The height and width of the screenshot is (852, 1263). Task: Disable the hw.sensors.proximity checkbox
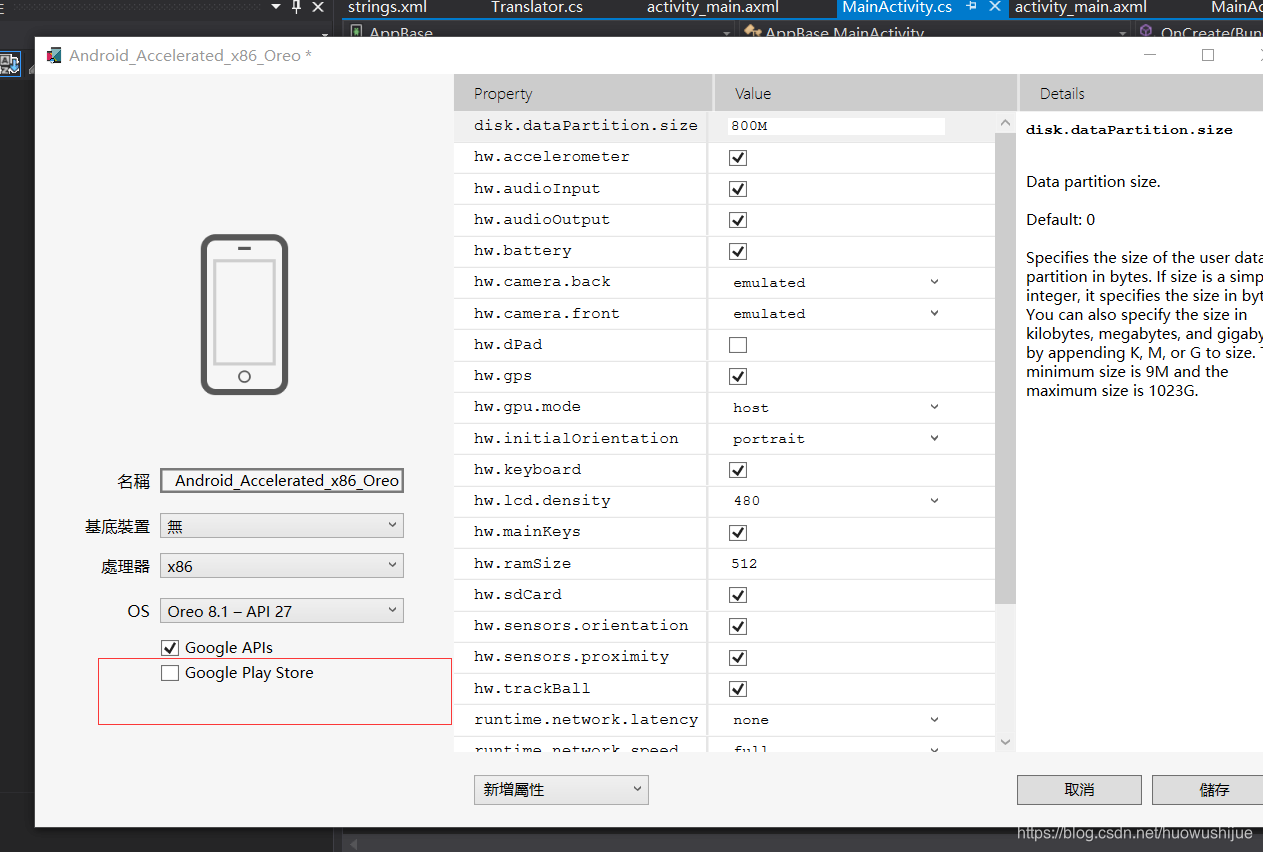(x=738, y=657)
